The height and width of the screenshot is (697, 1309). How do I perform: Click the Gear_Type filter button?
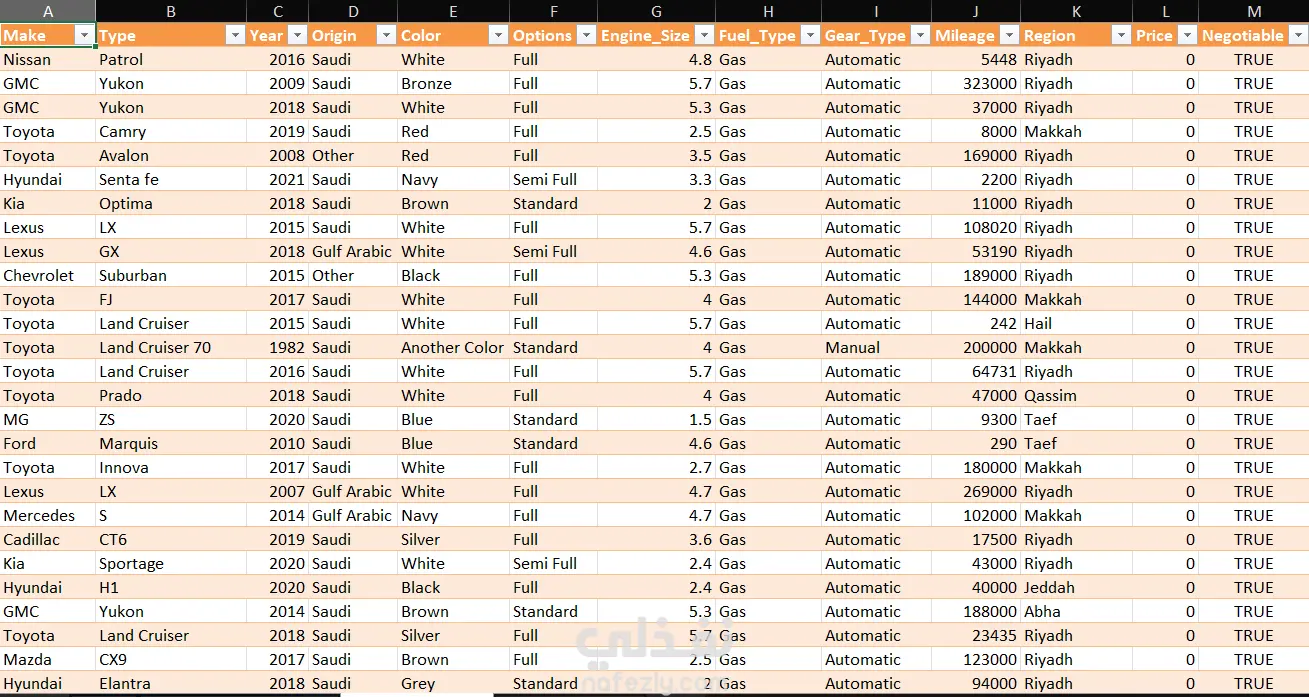click(920, 35)
